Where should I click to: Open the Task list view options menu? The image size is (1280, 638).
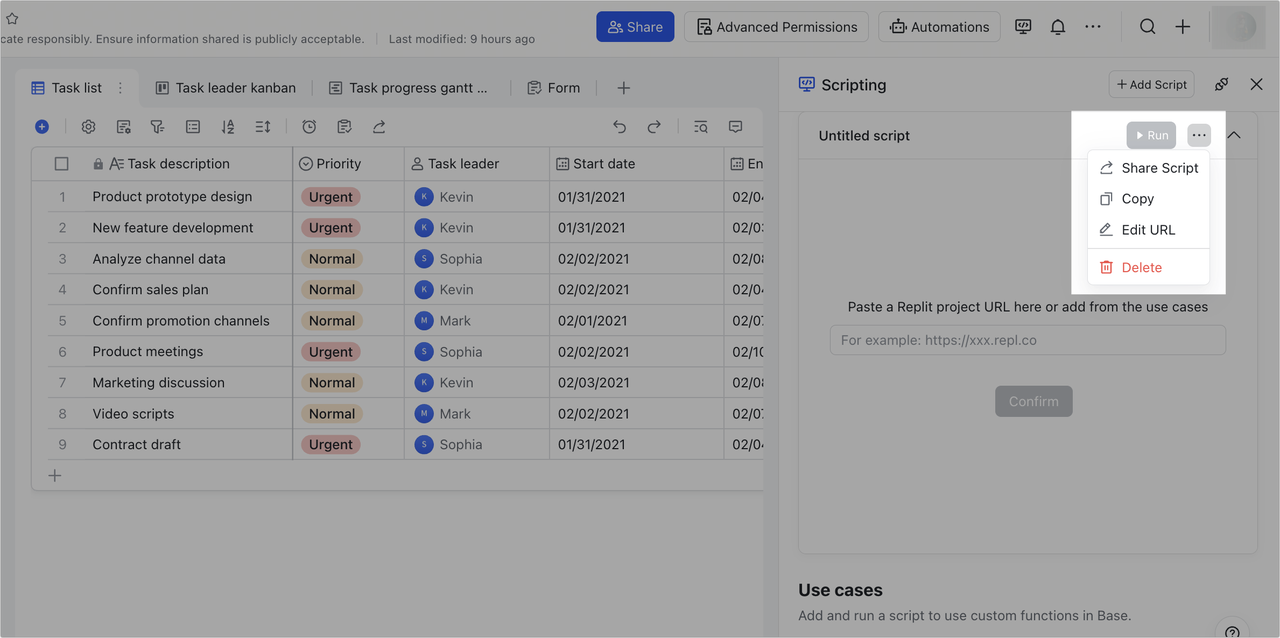[x=119, y=87]
